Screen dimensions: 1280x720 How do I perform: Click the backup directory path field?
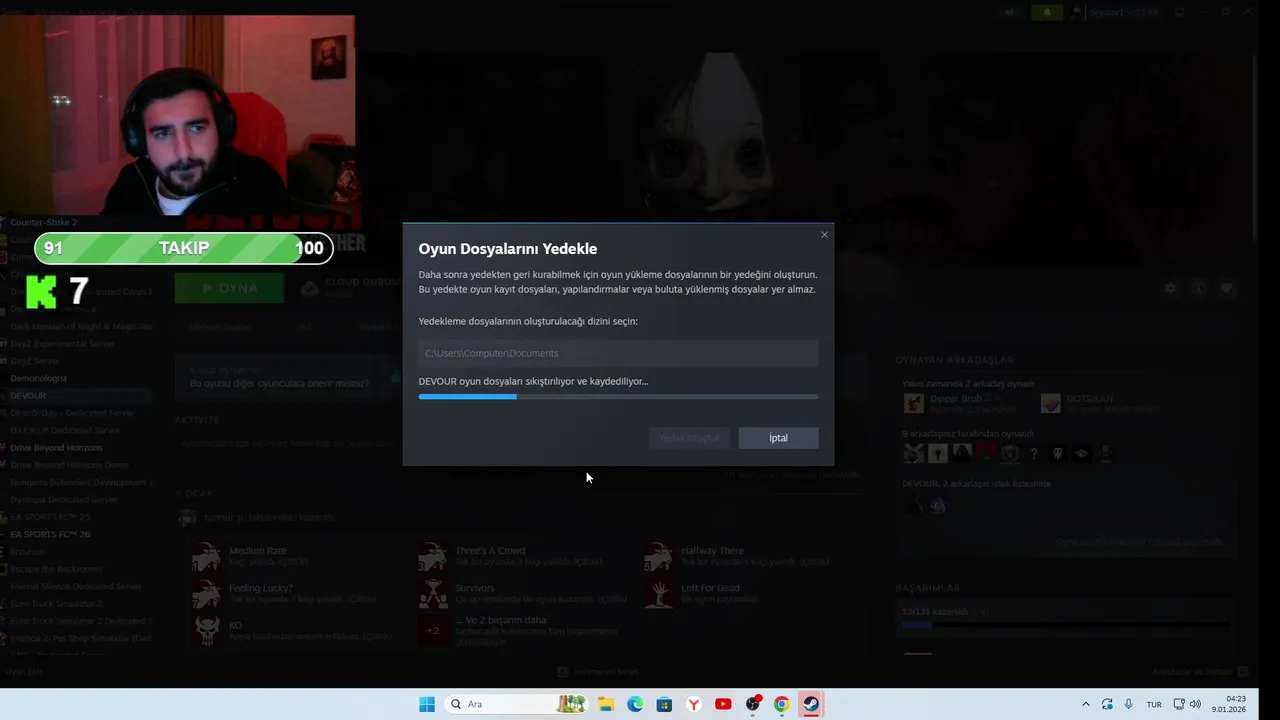(618, 353)
